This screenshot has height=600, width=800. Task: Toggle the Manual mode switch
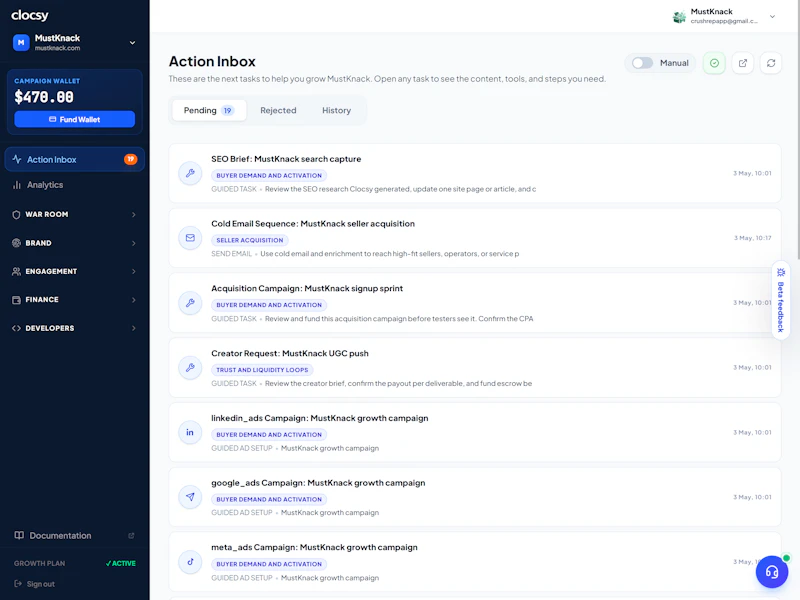(x=642, y=63)
